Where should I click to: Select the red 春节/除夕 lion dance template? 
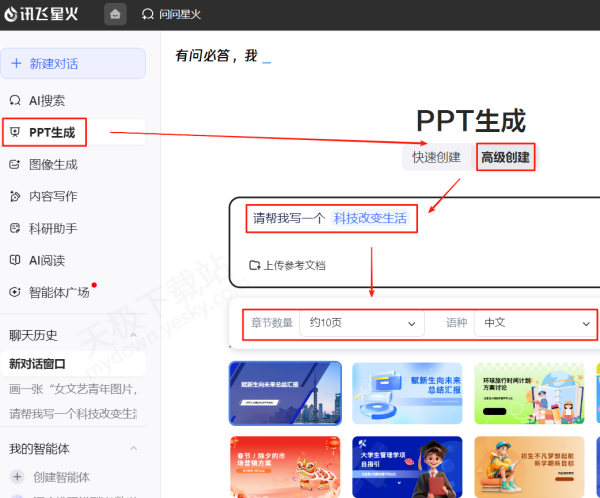coord(285,467)
